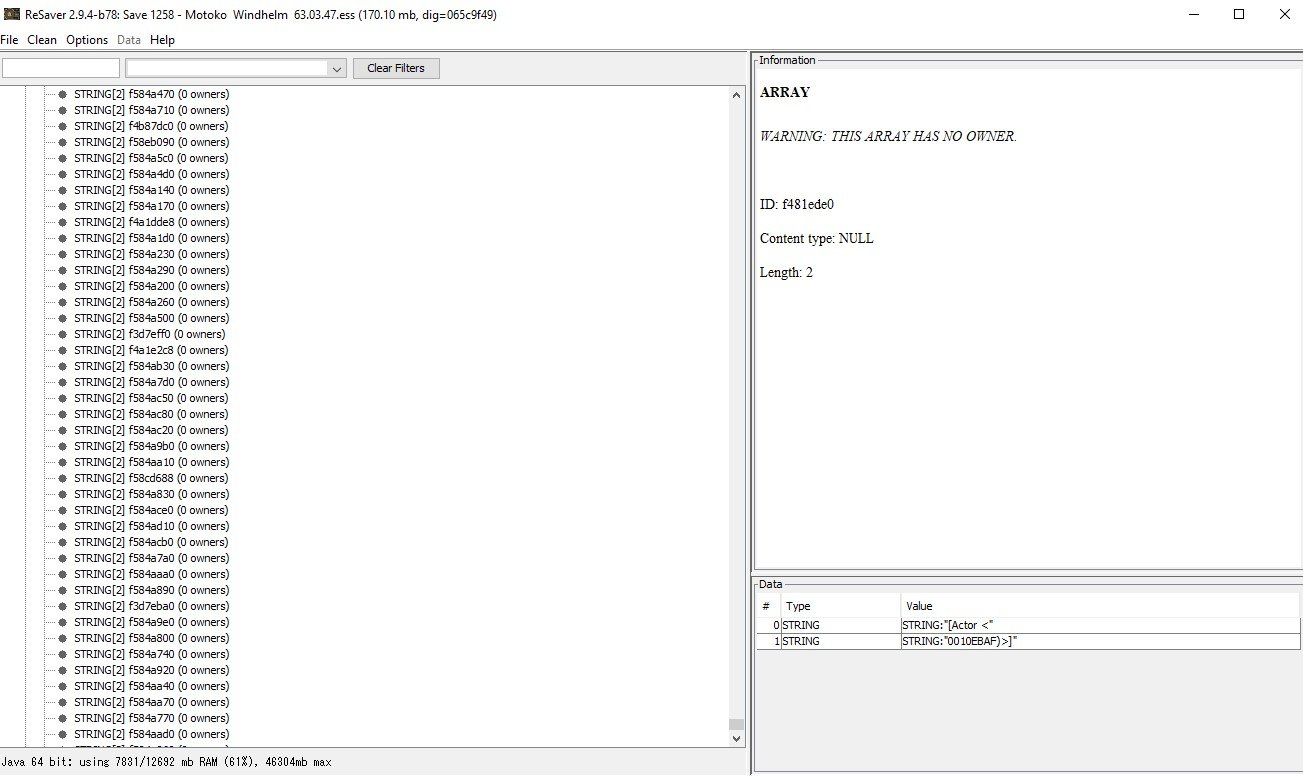Click the Length: 2 text
The width and height of the screenshot is (1303, 776).
click(x=786, y=273)
